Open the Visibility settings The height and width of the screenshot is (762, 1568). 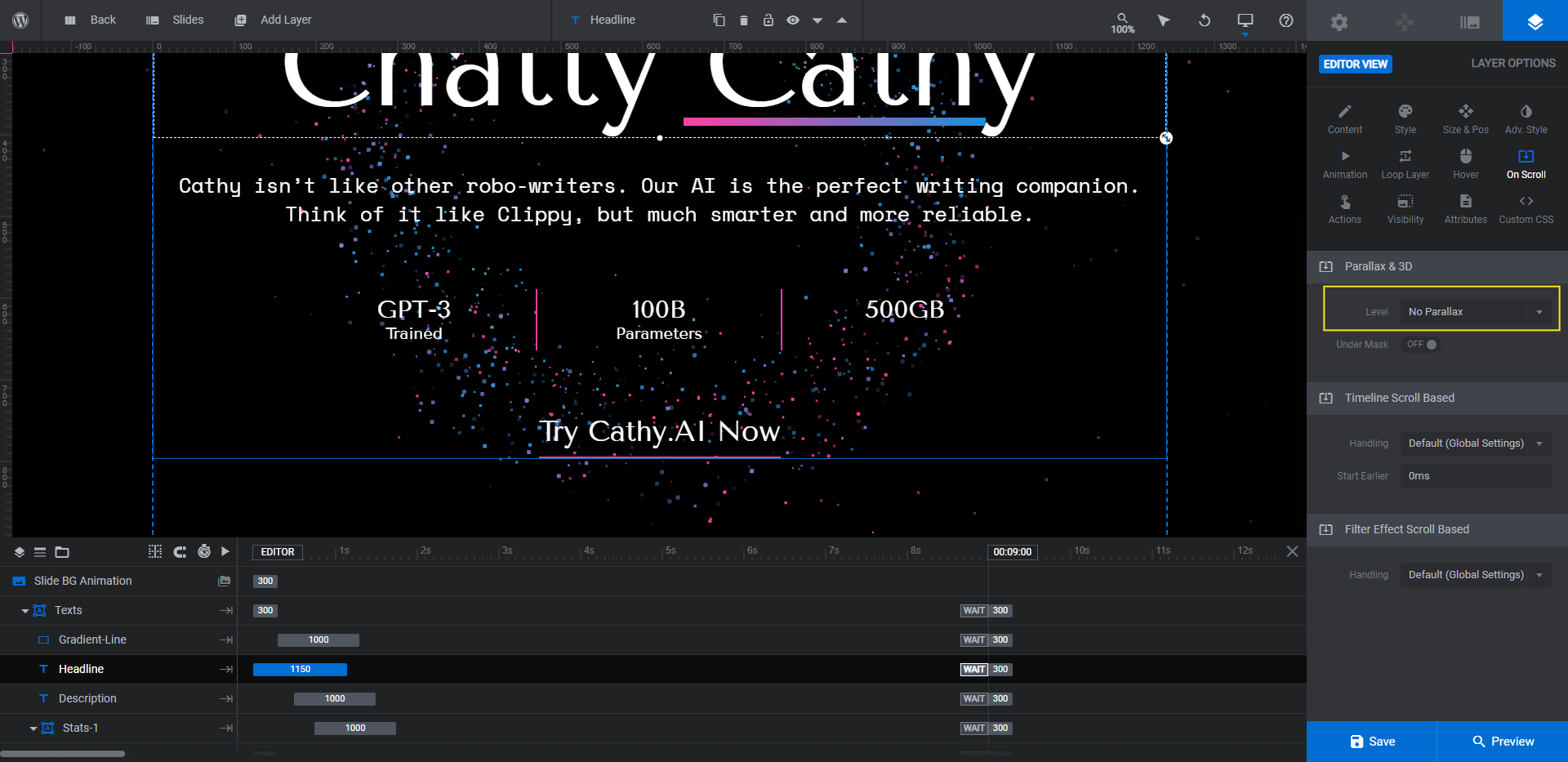1405,209
